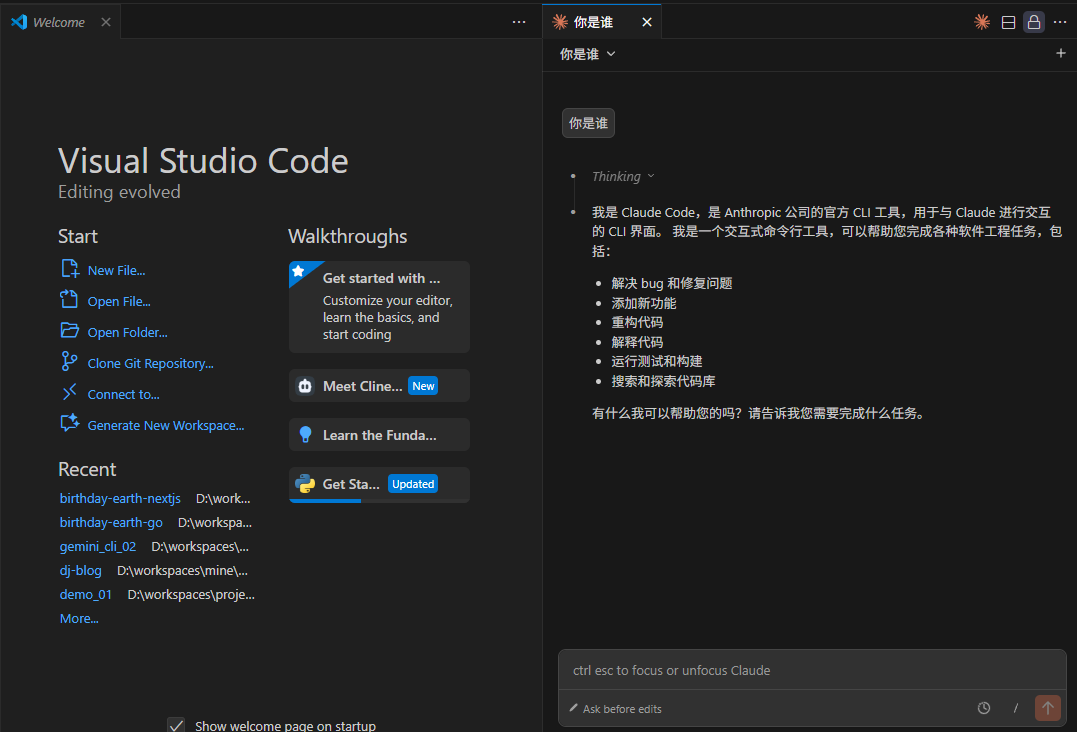
Task: Select the 你是谁 Claude chat tab
Action: click(x=593, y=22)
